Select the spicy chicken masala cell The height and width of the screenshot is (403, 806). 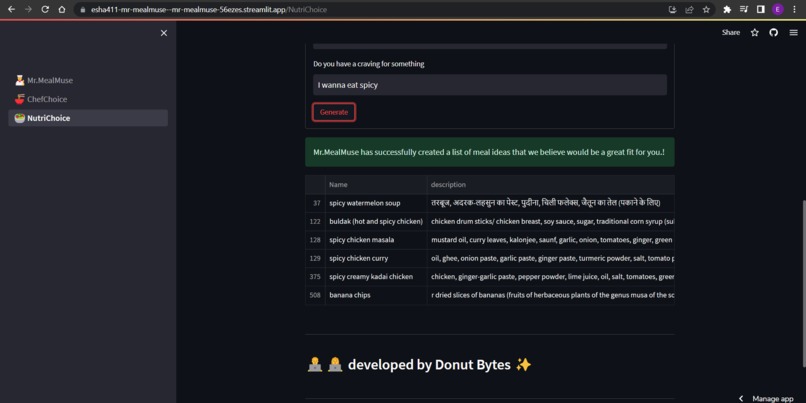(x=376, y=240)
